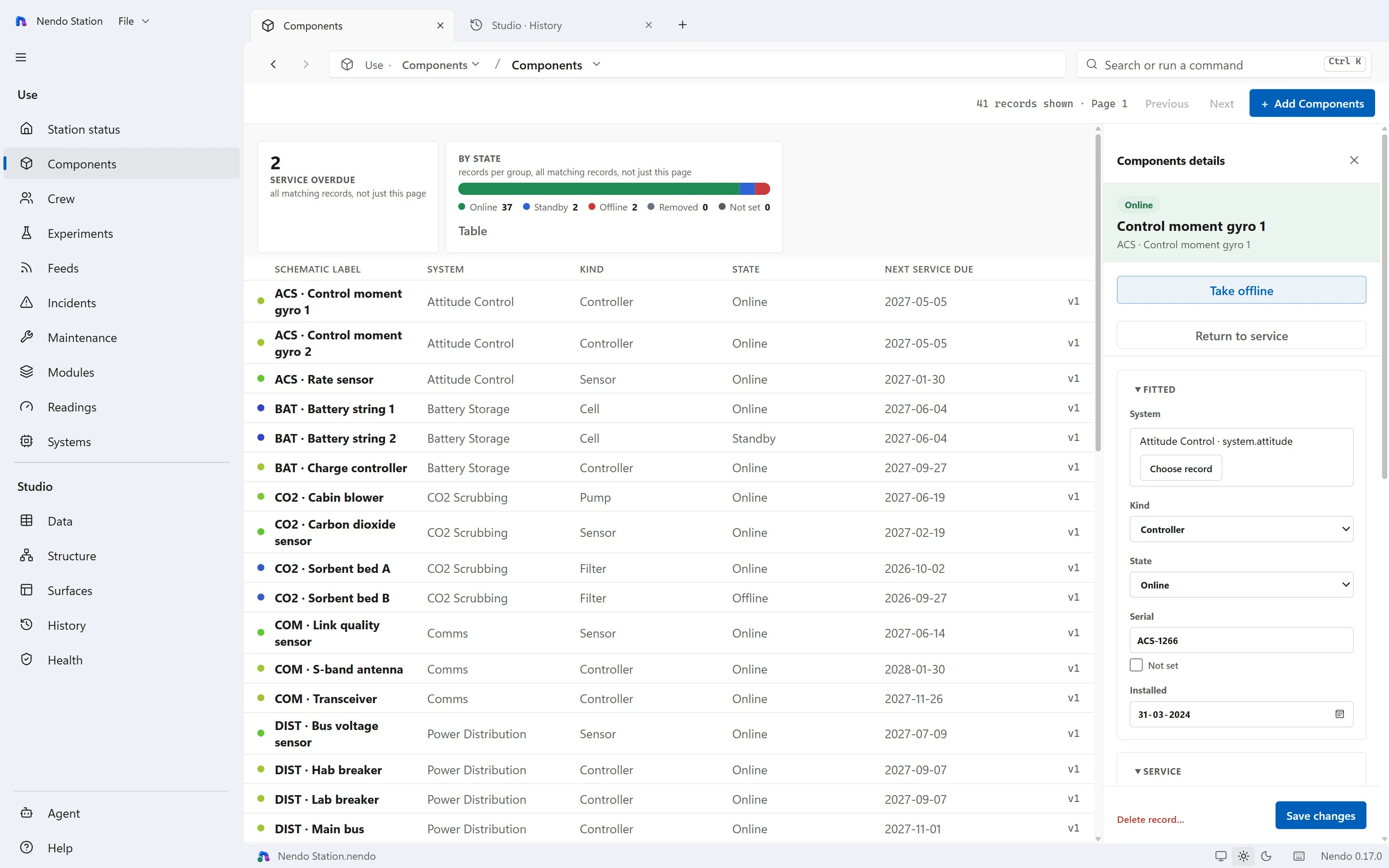
Task: Open Surfaces in the sidebar
Action: click(122, 590)
